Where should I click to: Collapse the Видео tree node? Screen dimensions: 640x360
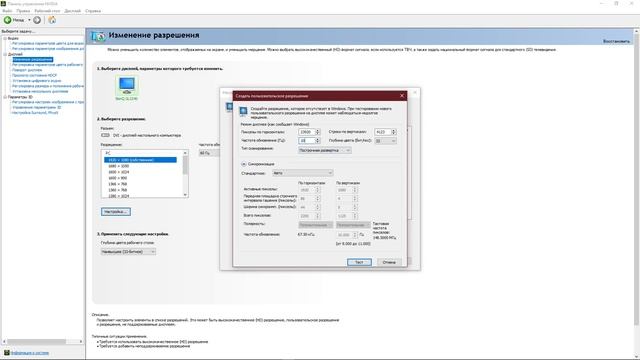[5, 38]
